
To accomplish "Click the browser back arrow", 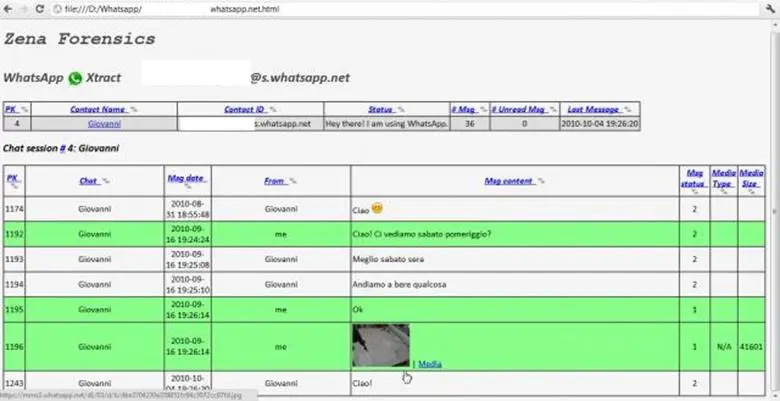I will 9,9.
